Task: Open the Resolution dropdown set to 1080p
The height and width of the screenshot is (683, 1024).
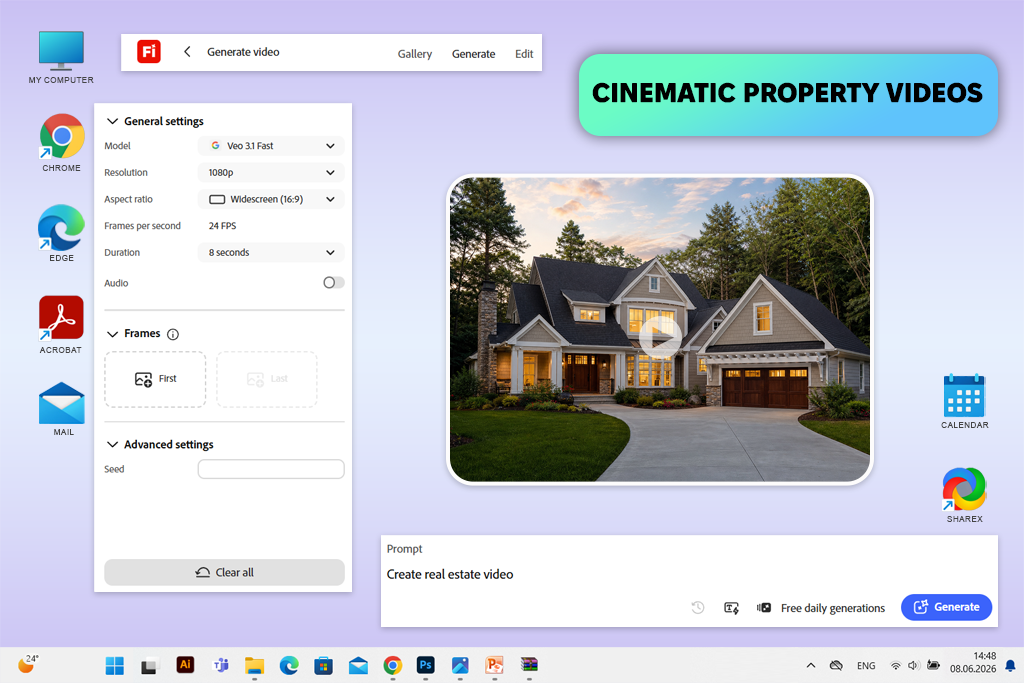Action: pos(271,172)
